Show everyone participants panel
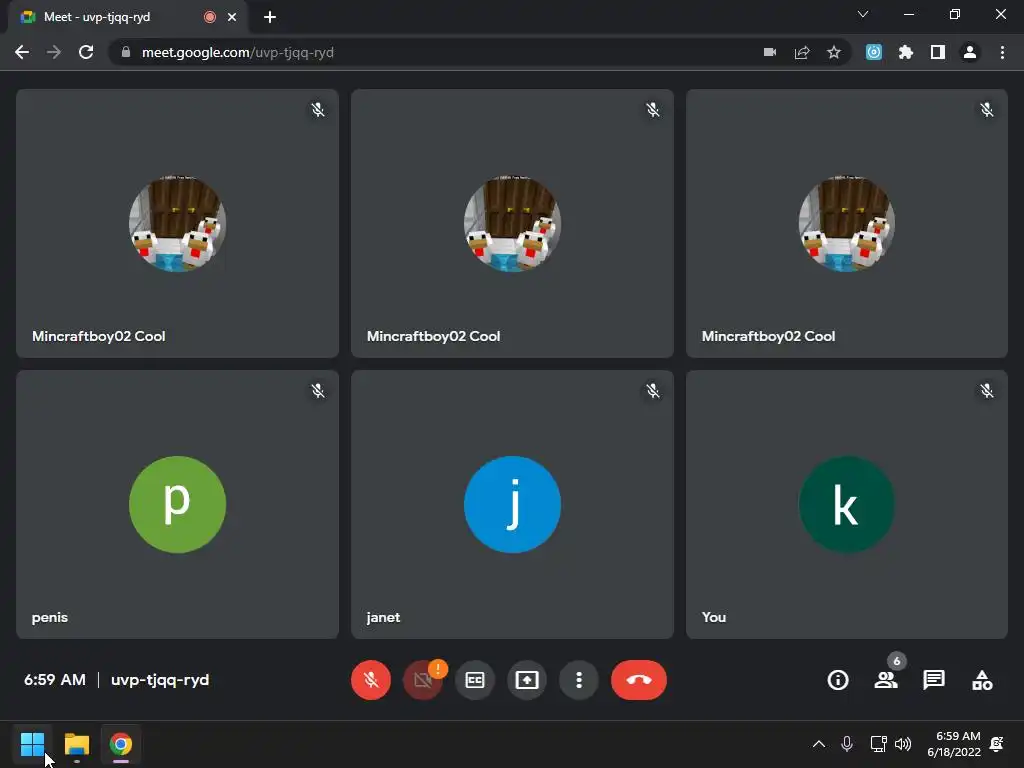This screenshot has height=768, width=1024. 886,680
